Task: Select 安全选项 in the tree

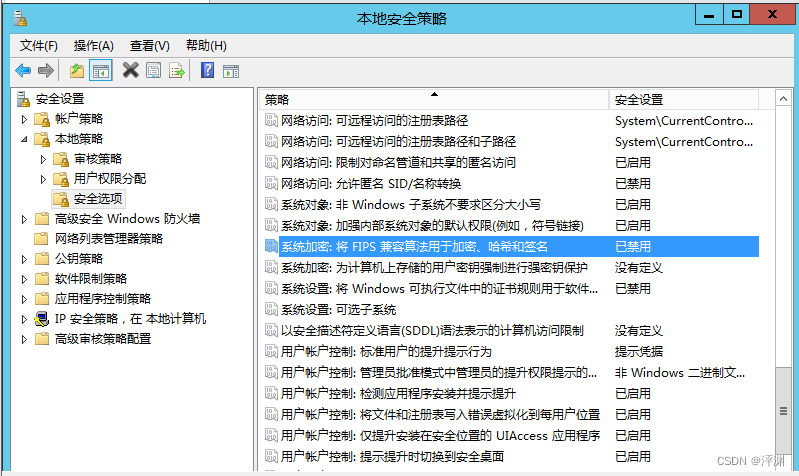Action: click(98, 199)
